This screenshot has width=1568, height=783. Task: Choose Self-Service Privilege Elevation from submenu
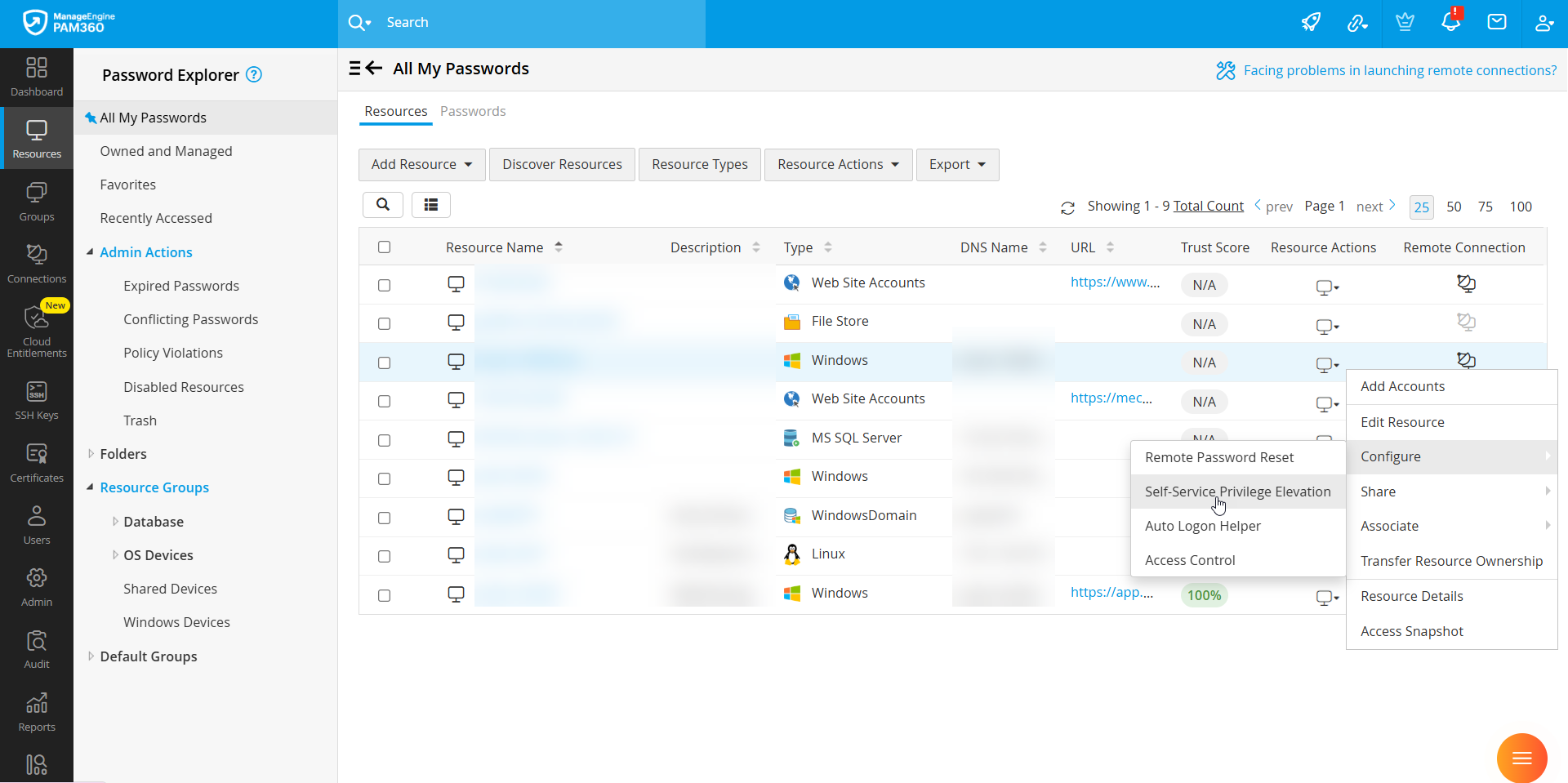pyautogui.click(x=1237, y=492)
